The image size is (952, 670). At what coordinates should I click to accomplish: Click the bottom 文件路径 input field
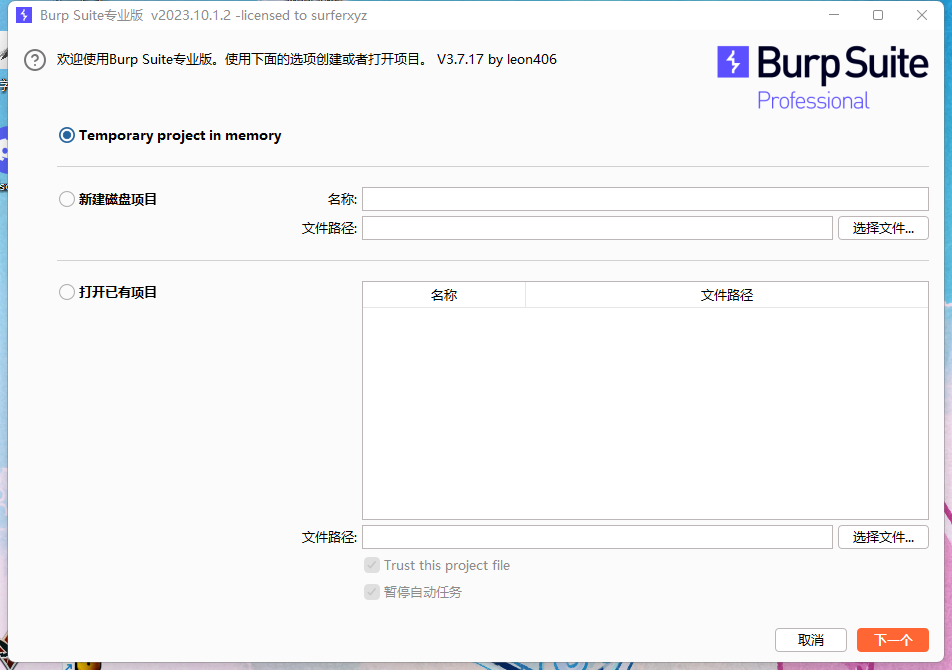597,537
